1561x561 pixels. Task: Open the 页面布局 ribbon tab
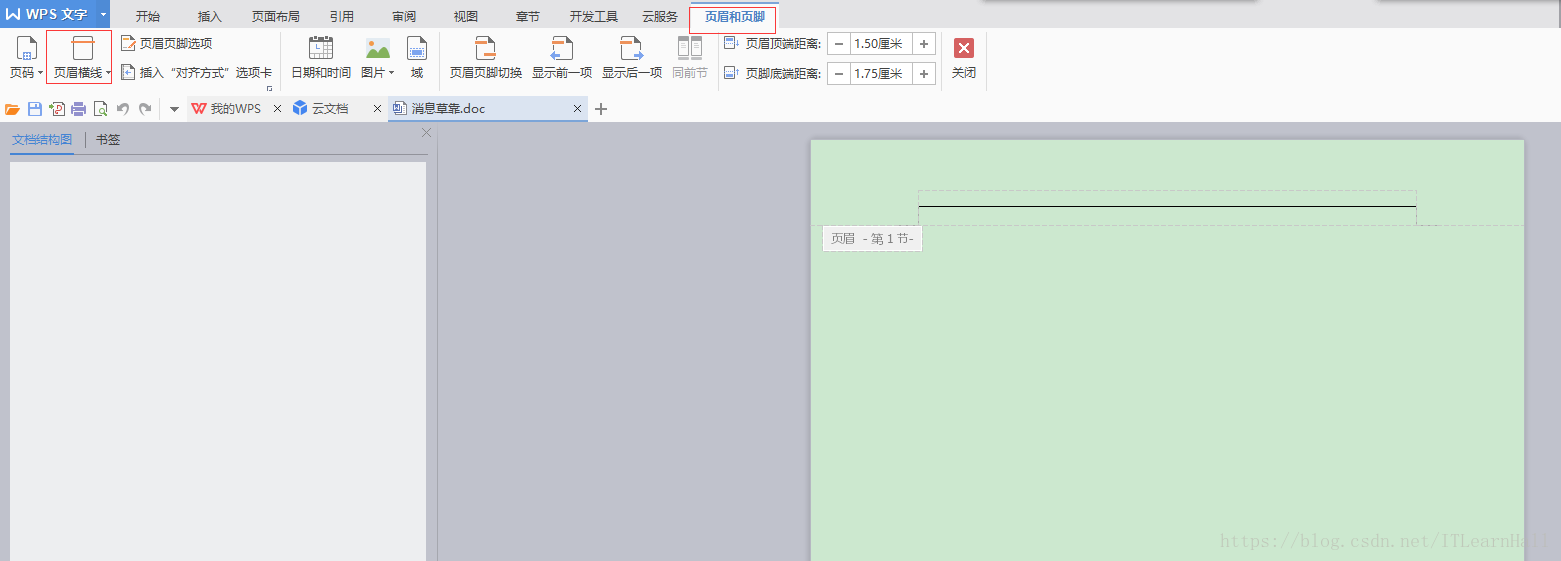275,17
